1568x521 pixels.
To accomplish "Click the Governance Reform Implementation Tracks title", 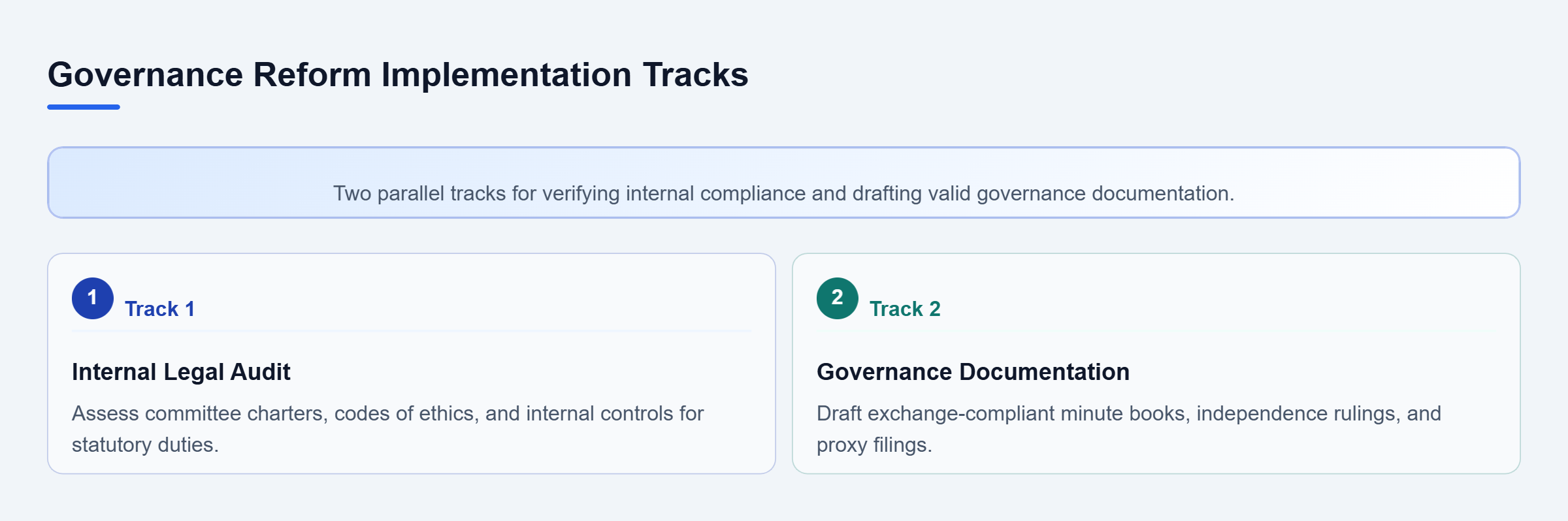I will pos(398,74).
